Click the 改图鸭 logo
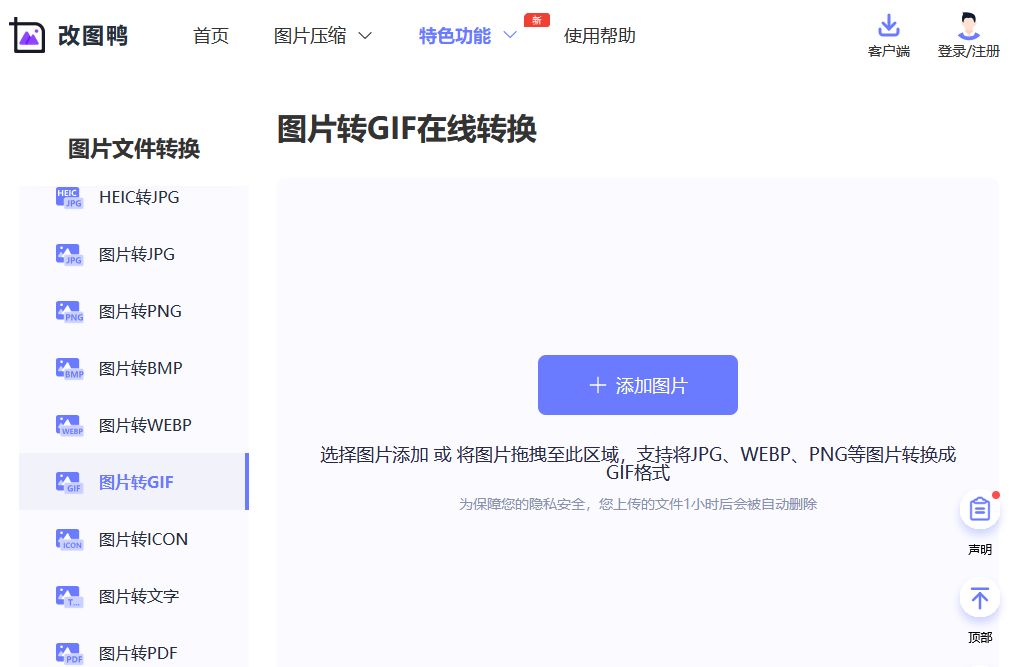This screenshot has height=667, width=1029. pos(66,36)
